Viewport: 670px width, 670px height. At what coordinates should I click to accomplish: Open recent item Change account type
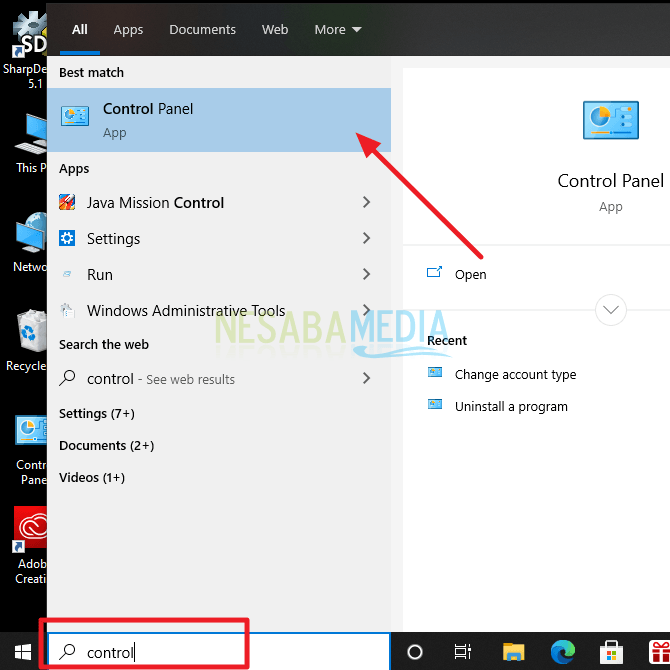pos(515,374)
